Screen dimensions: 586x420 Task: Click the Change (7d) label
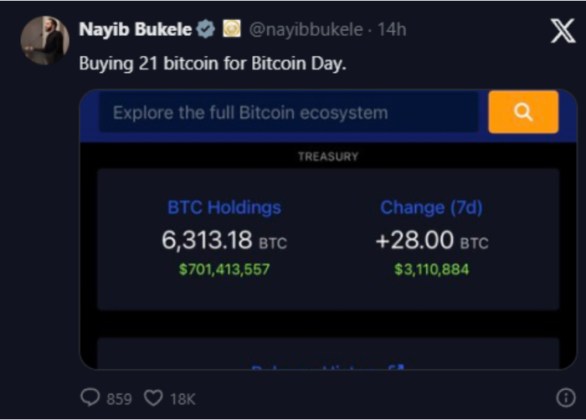coord(431,207)
